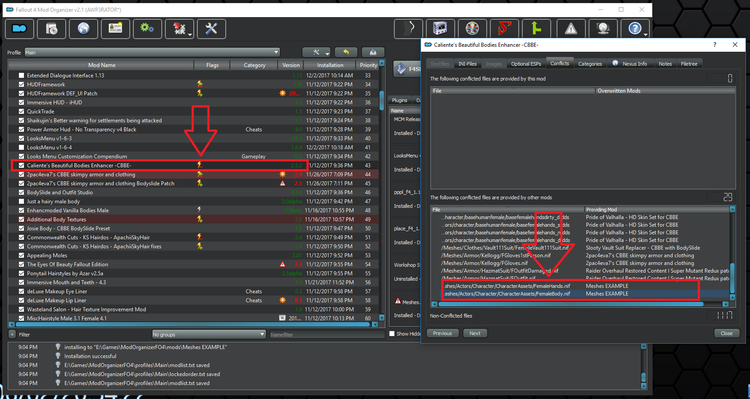750x399 pixels.
Task: Open the No groups dropdown
Action: 209,334
